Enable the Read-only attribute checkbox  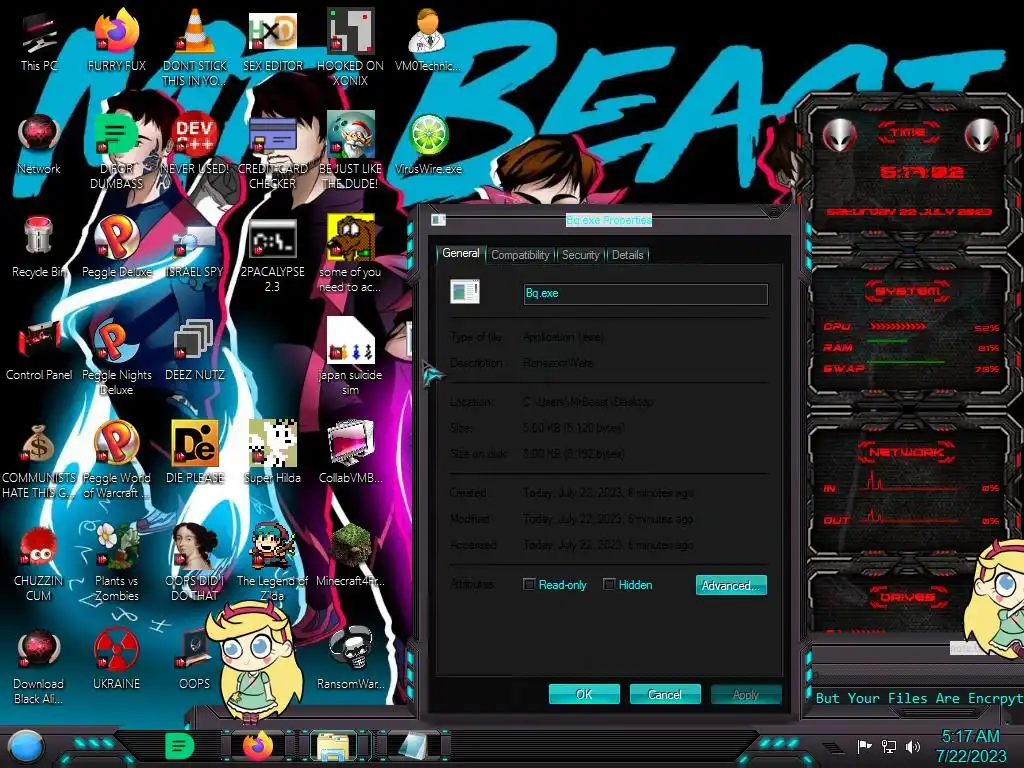[x=530, y=584]
